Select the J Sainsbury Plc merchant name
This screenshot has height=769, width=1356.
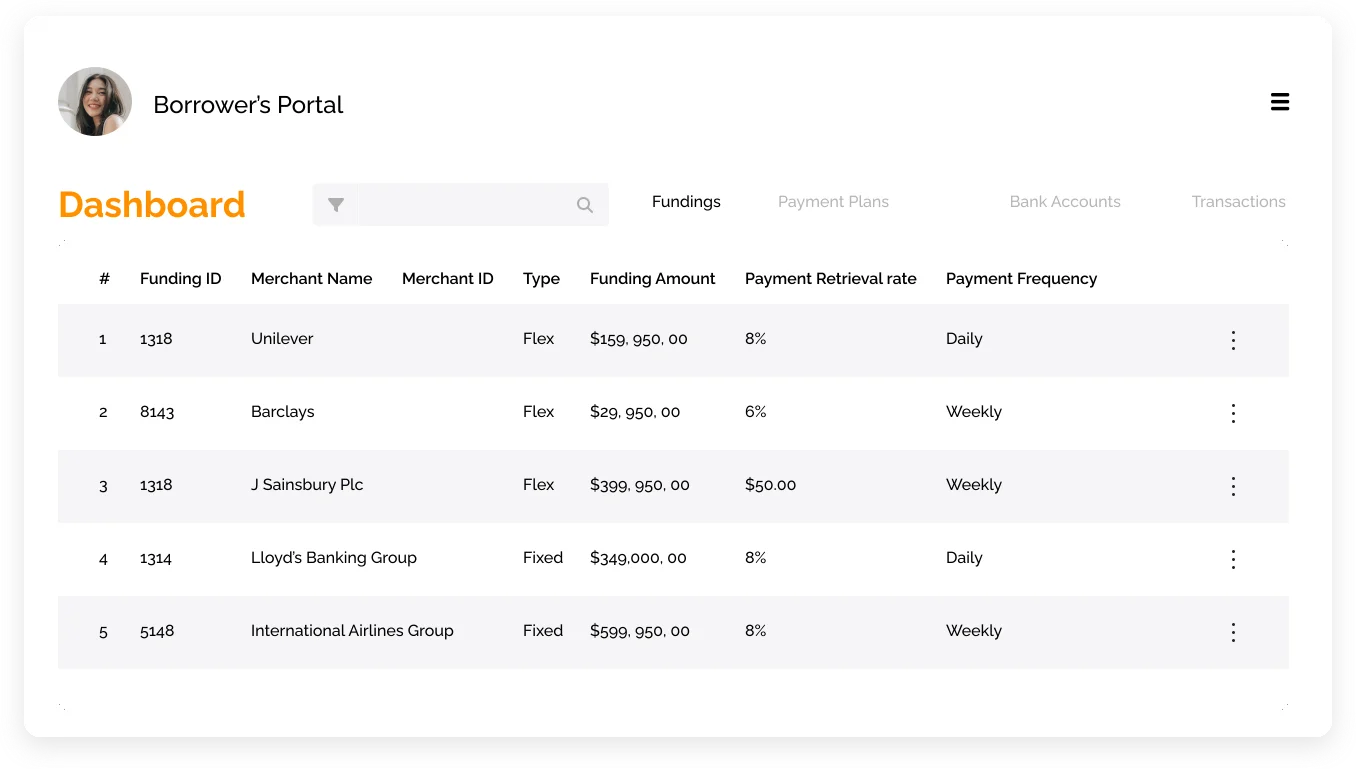(x=307, y=485)
